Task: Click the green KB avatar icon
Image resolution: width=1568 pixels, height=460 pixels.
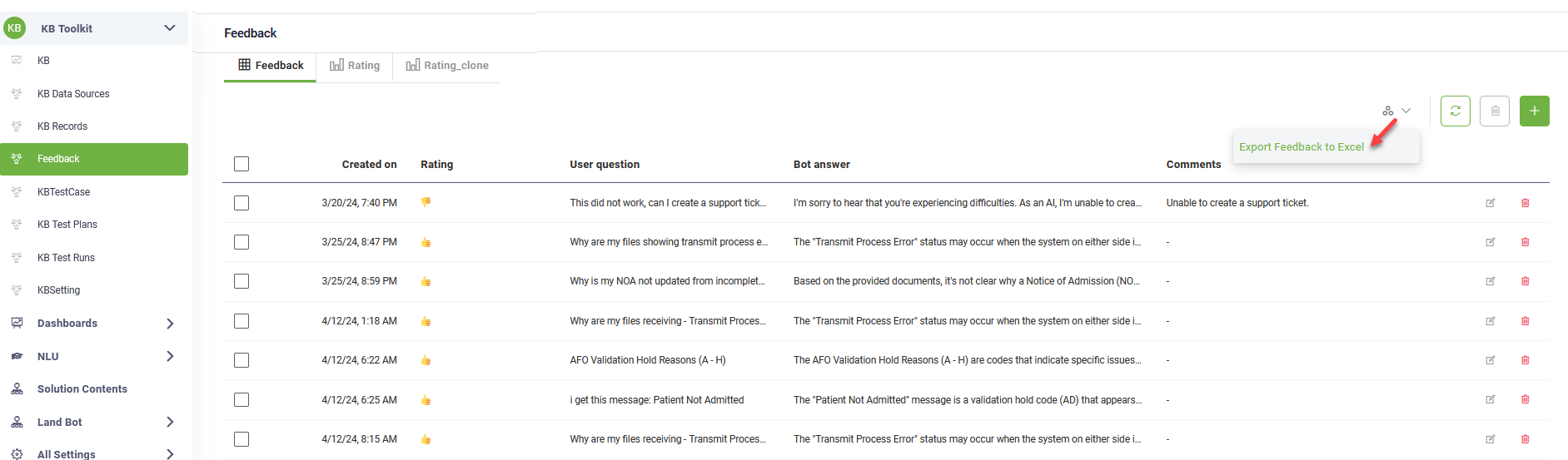Action: click(14, 28)
